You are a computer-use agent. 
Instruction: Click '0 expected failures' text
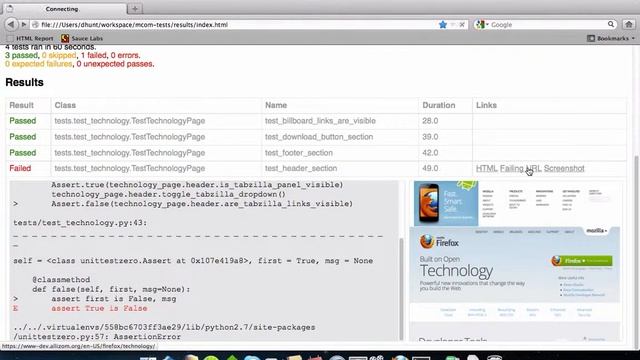click(39, 64)
